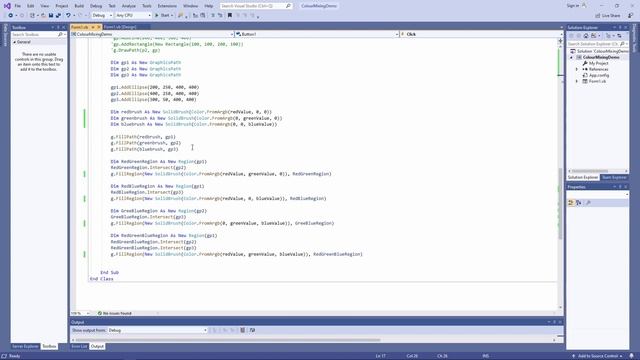Click the Solution Explorer Sync with Active Document icon

click(619, 36)
